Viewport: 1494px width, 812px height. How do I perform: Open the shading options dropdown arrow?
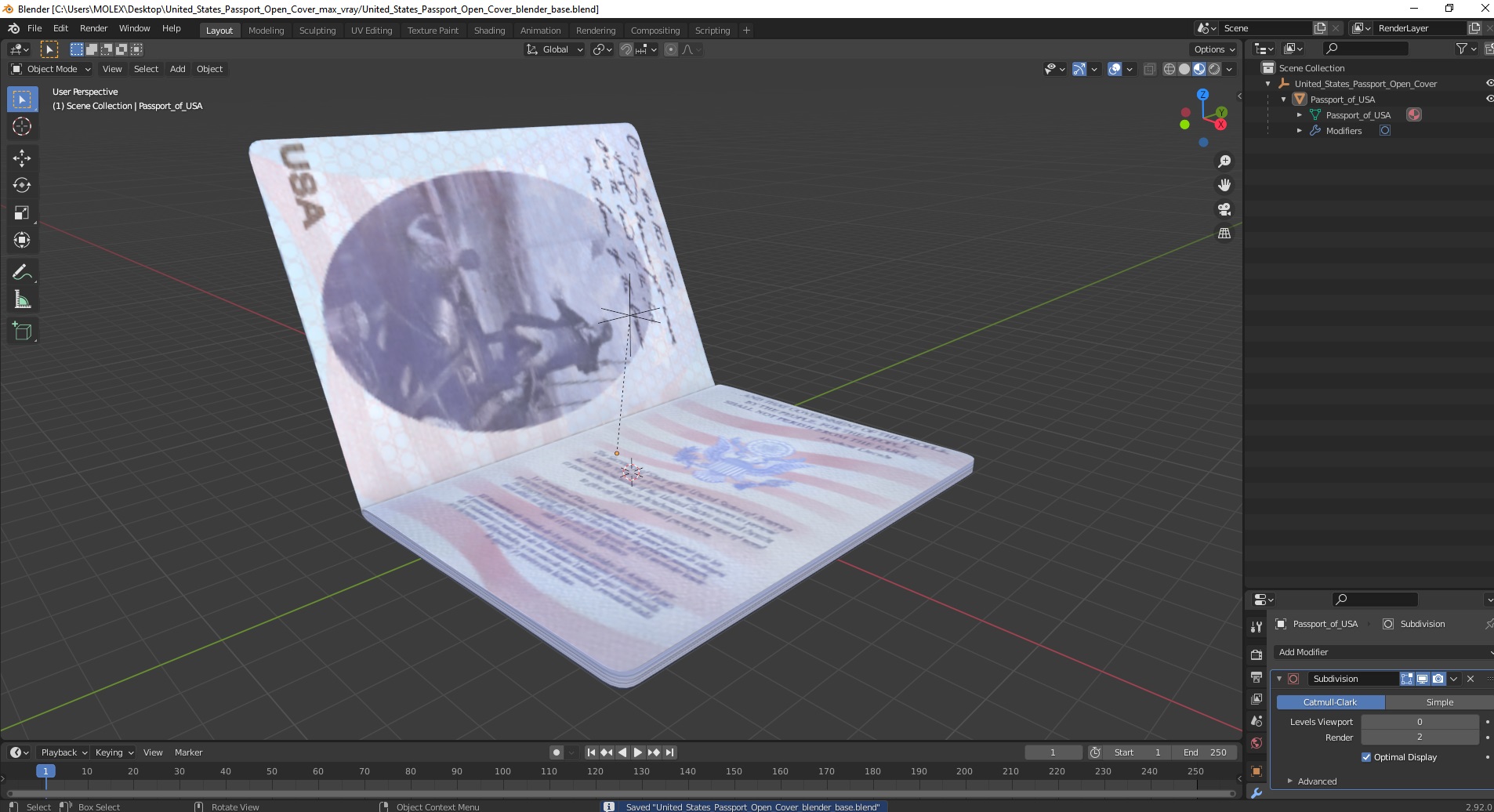1229,69
